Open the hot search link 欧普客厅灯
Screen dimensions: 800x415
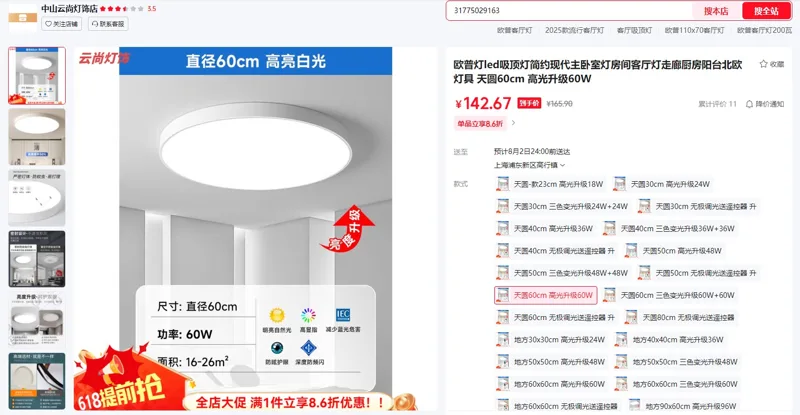click(514, 31)
